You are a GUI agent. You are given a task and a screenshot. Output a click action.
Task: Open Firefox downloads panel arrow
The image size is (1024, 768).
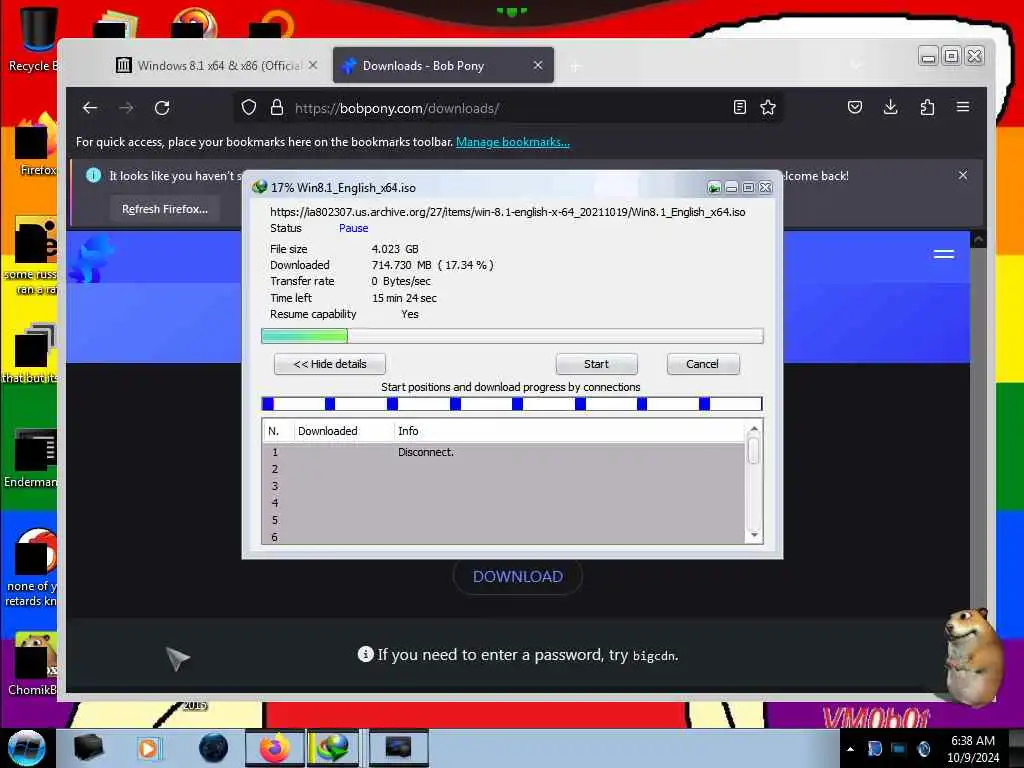pos(890,107)
